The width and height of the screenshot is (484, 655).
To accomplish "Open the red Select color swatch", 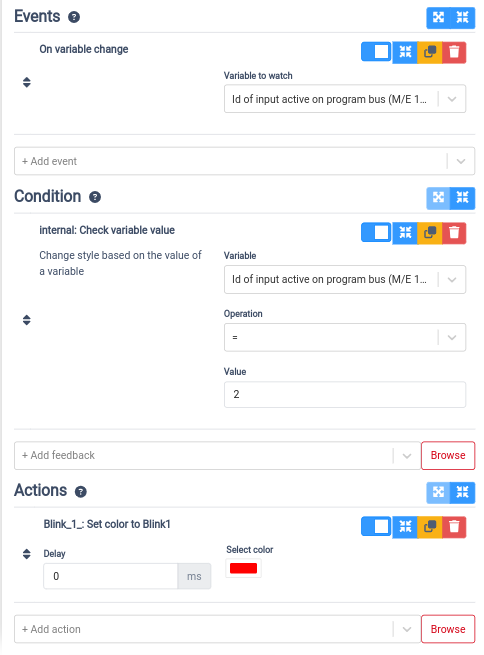I will pos(243,568).
